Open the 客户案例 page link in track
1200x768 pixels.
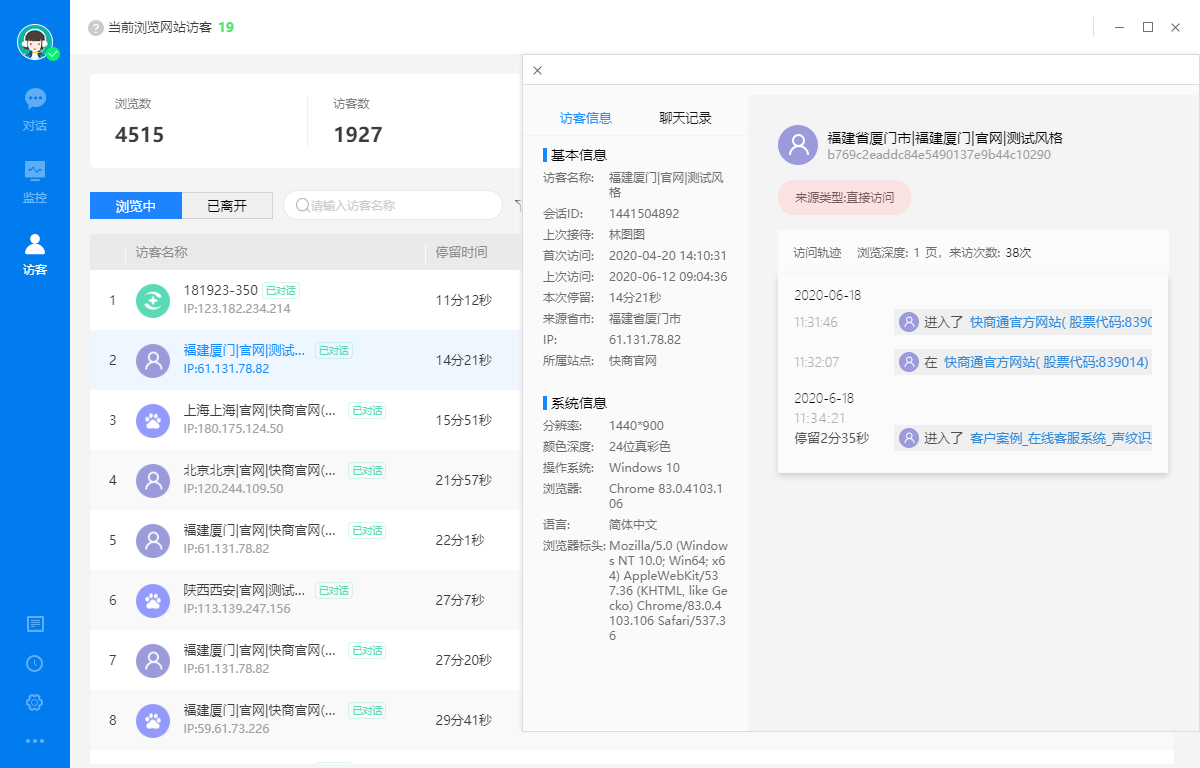tap(1060, 438)
